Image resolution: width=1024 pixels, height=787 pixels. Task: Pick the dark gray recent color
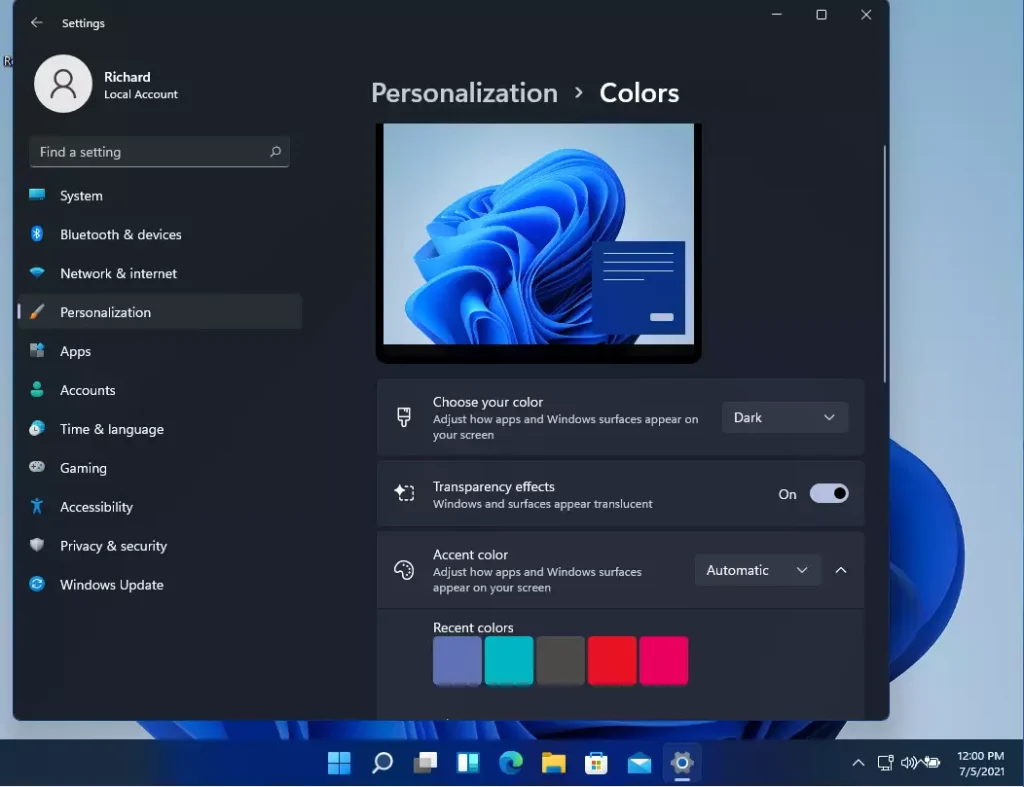coord(560,660)
